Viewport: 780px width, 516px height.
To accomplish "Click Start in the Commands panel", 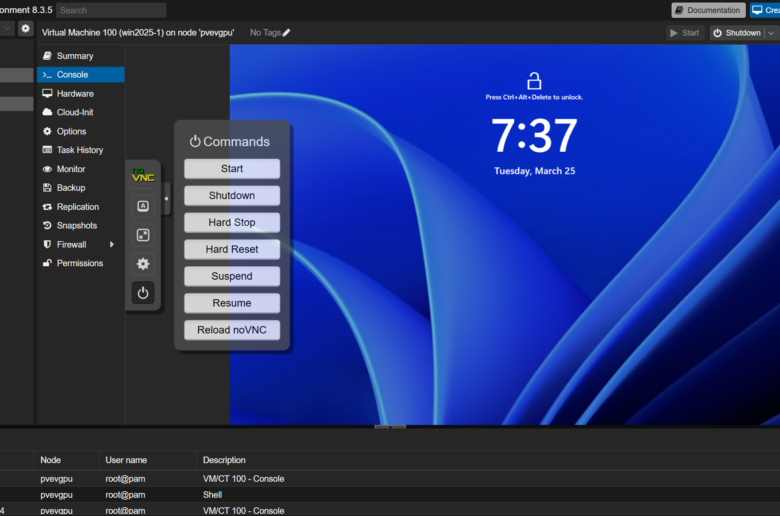I will coord(232,169).
